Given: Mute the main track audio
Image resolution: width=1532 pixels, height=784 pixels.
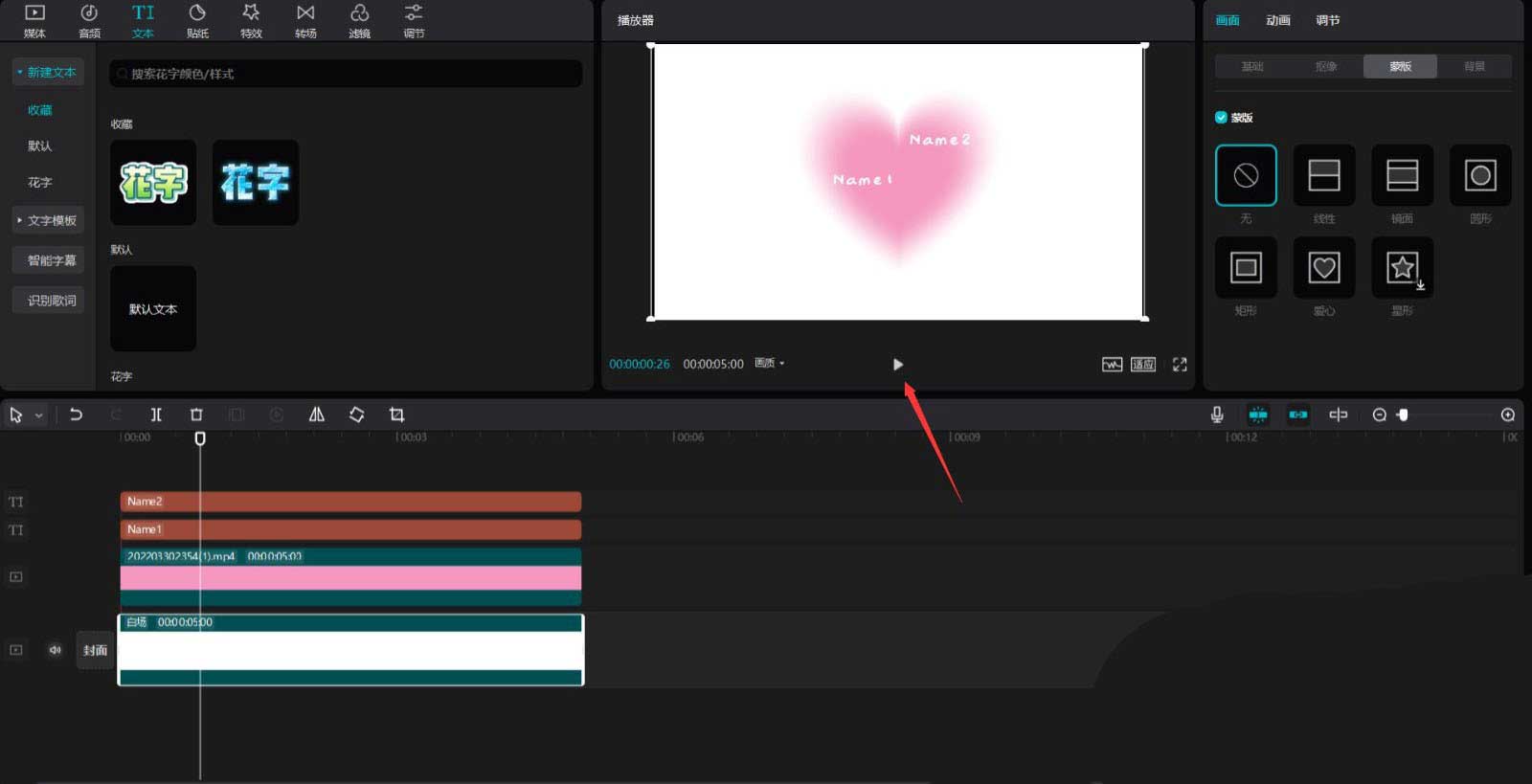Looking at the screenshot, I should [55, 650].
